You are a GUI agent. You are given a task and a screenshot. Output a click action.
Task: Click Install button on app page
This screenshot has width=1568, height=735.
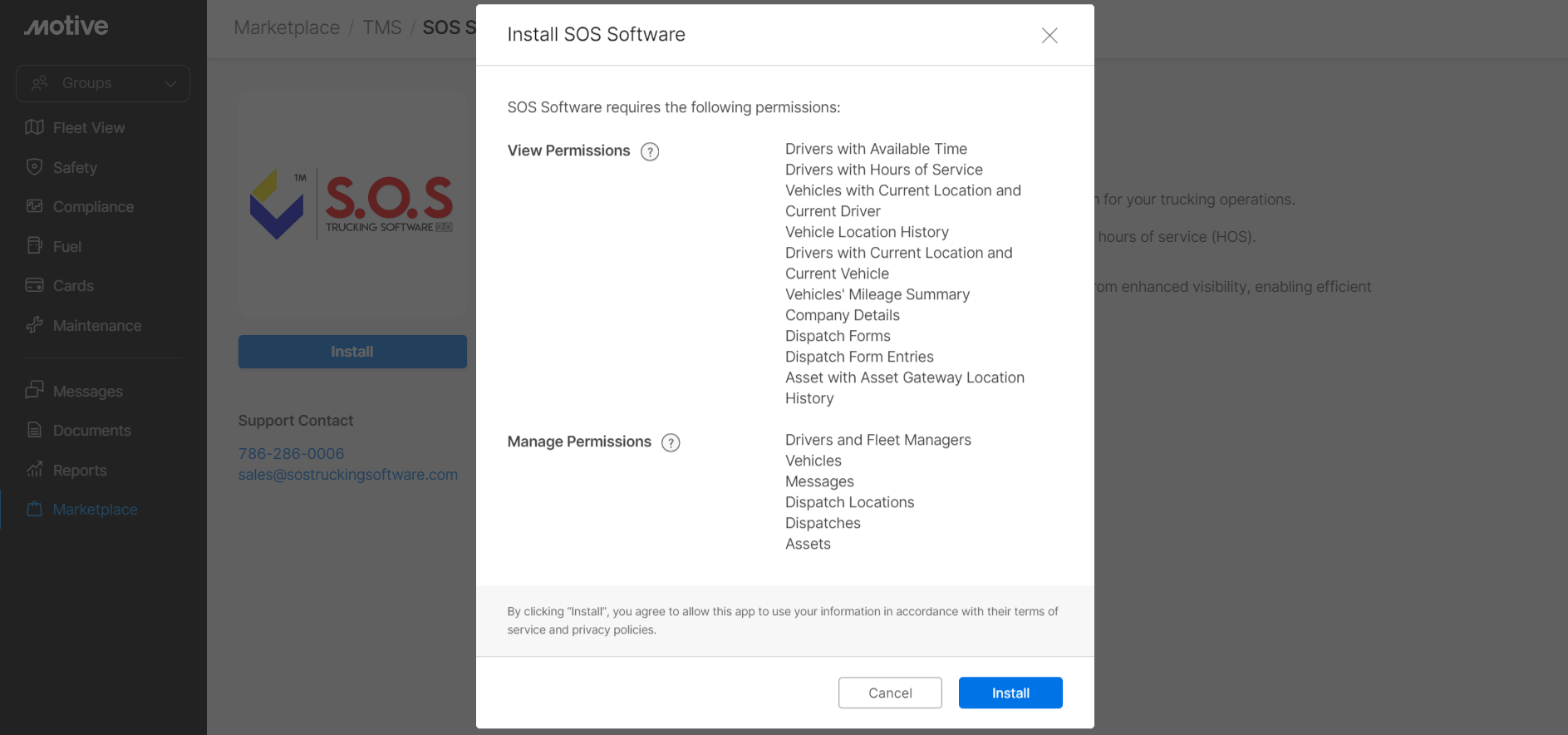tap(352, 352)
